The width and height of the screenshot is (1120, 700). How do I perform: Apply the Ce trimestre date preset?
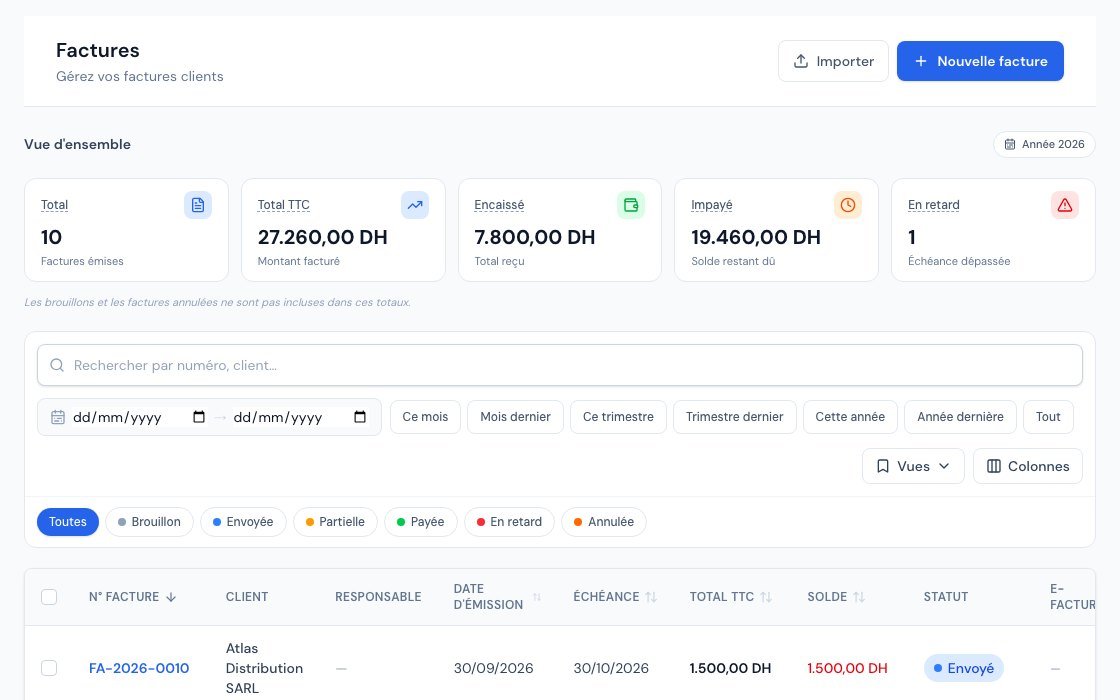pos(618,417)
